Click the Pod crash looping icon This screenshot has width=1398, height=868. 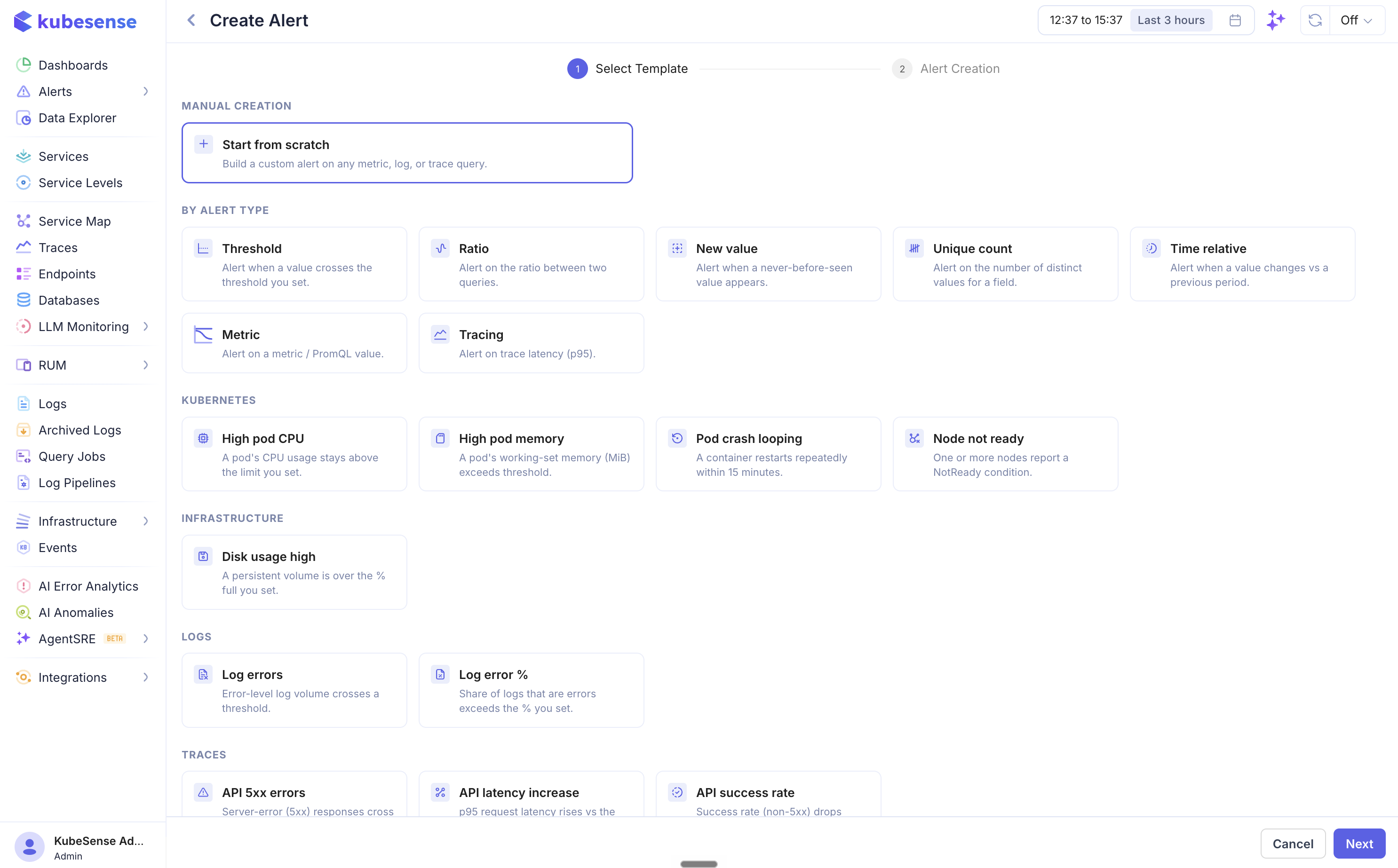coord(677,438)
